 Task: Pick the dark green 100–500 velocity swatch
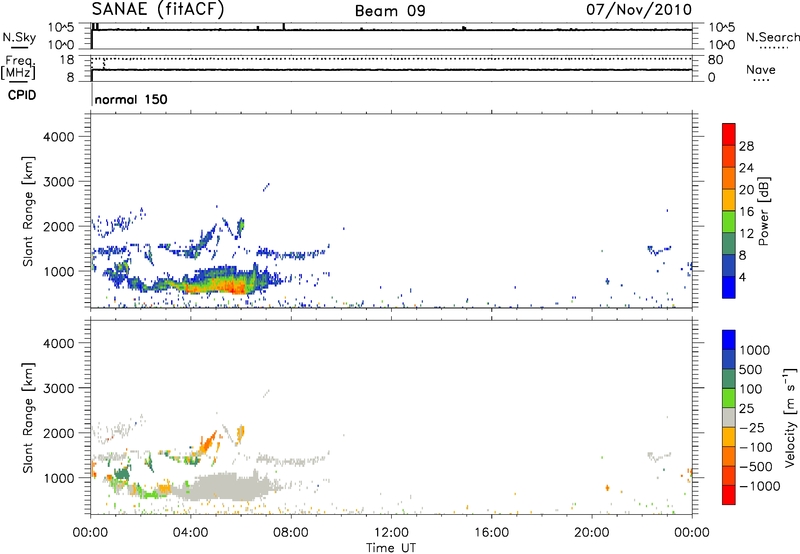(729, 379)
